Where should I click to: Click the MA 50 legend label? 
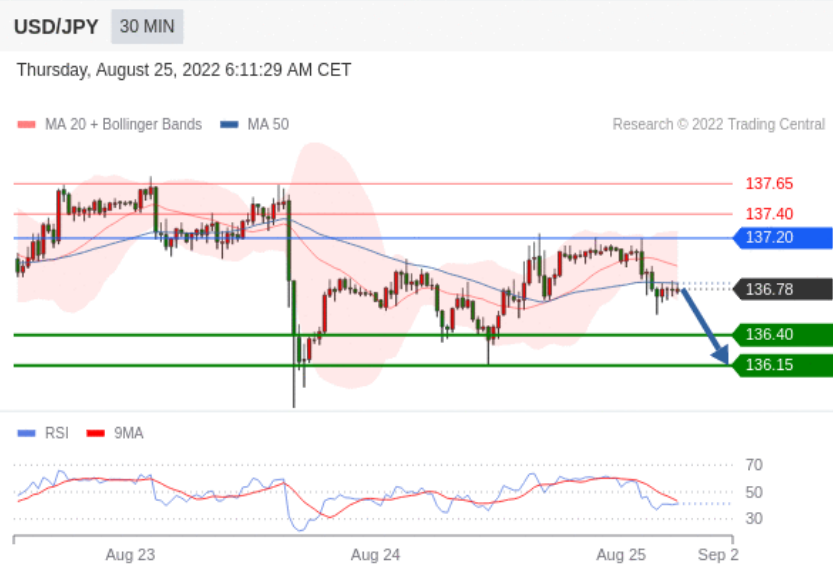click(x=268, y=124)
